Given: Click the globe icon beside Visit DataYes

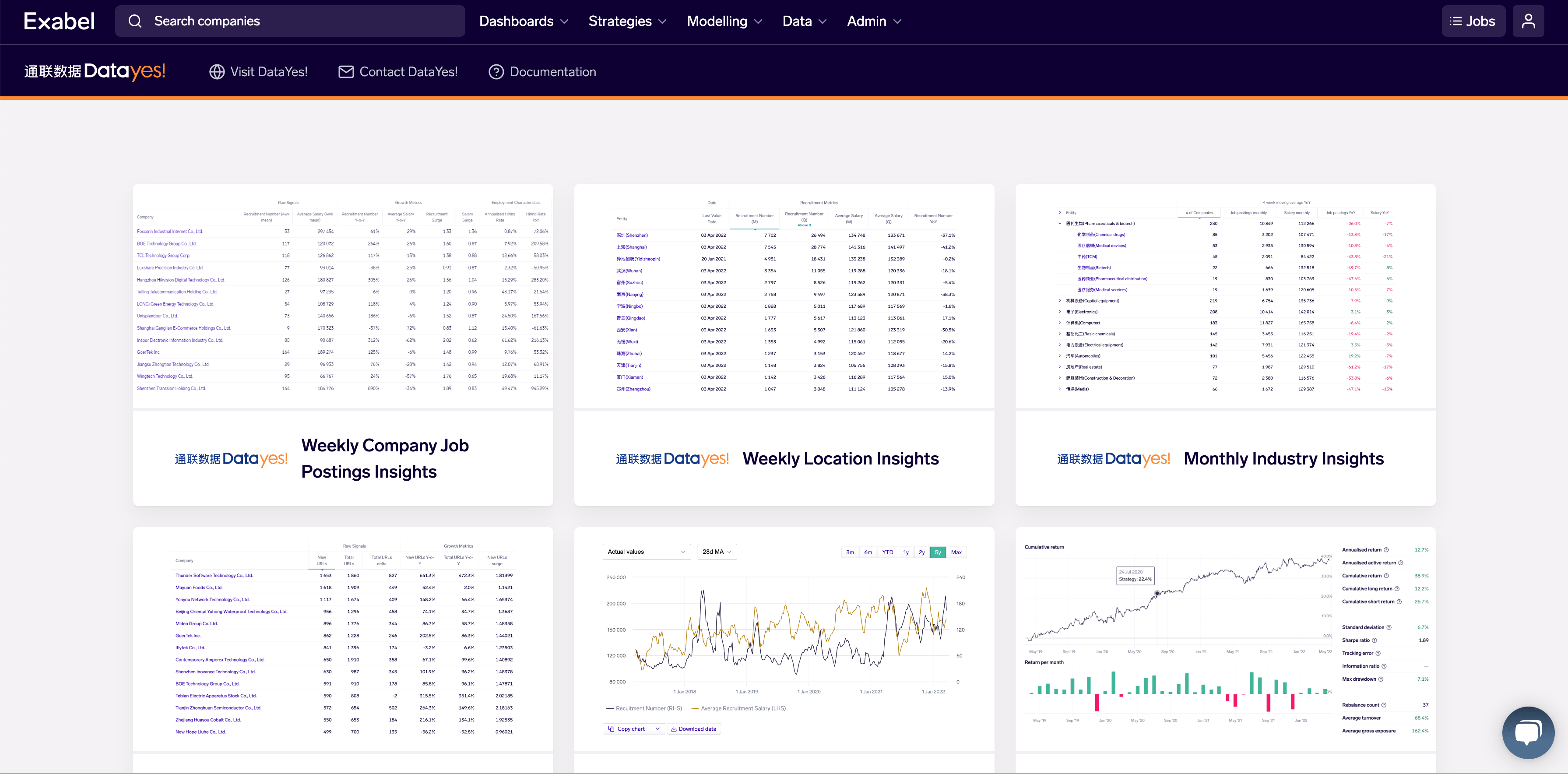Looking at the screenshot, I should 217,72.
